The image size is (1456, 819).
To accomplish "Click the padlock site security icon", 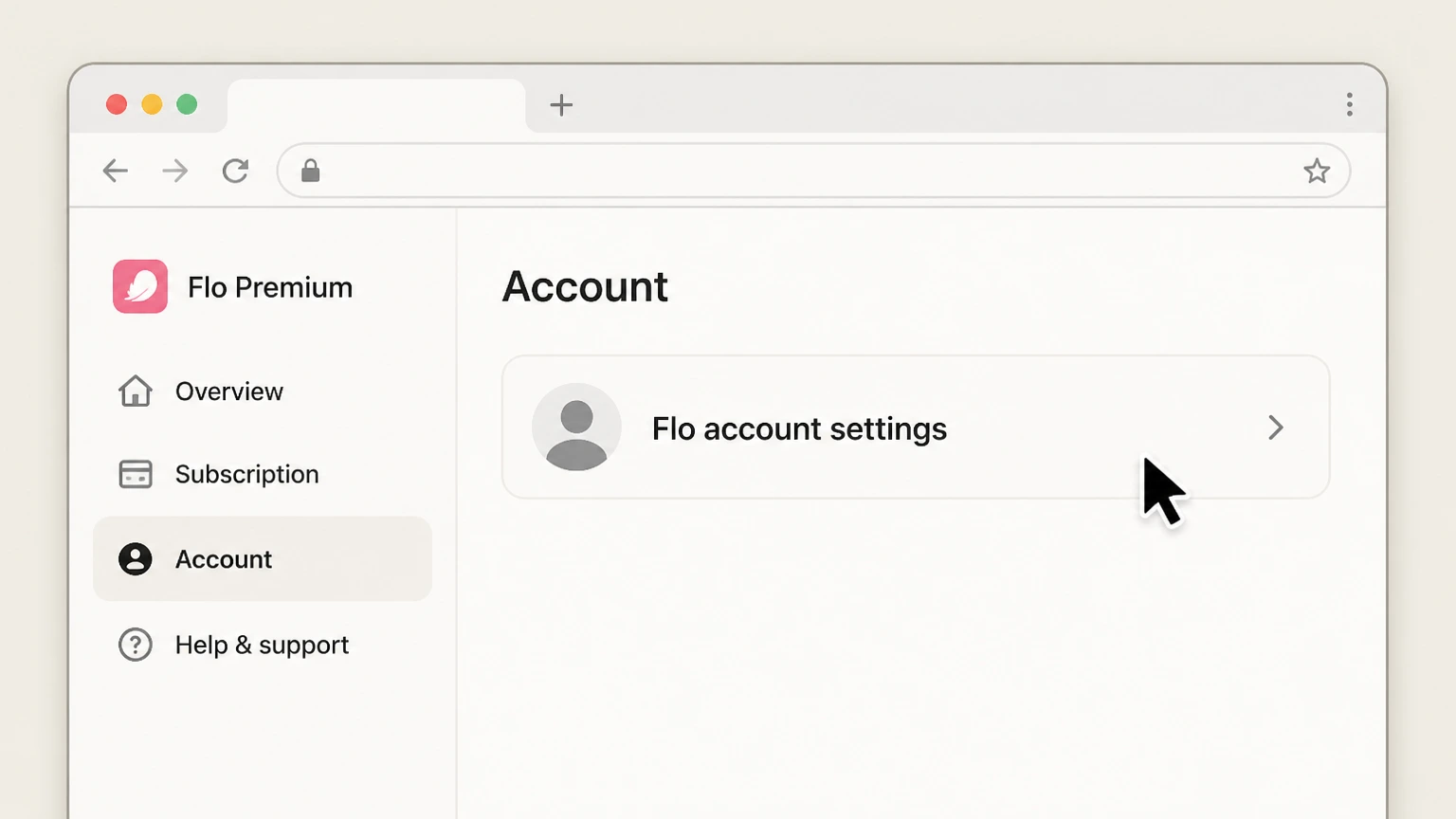I will [310, 171].
